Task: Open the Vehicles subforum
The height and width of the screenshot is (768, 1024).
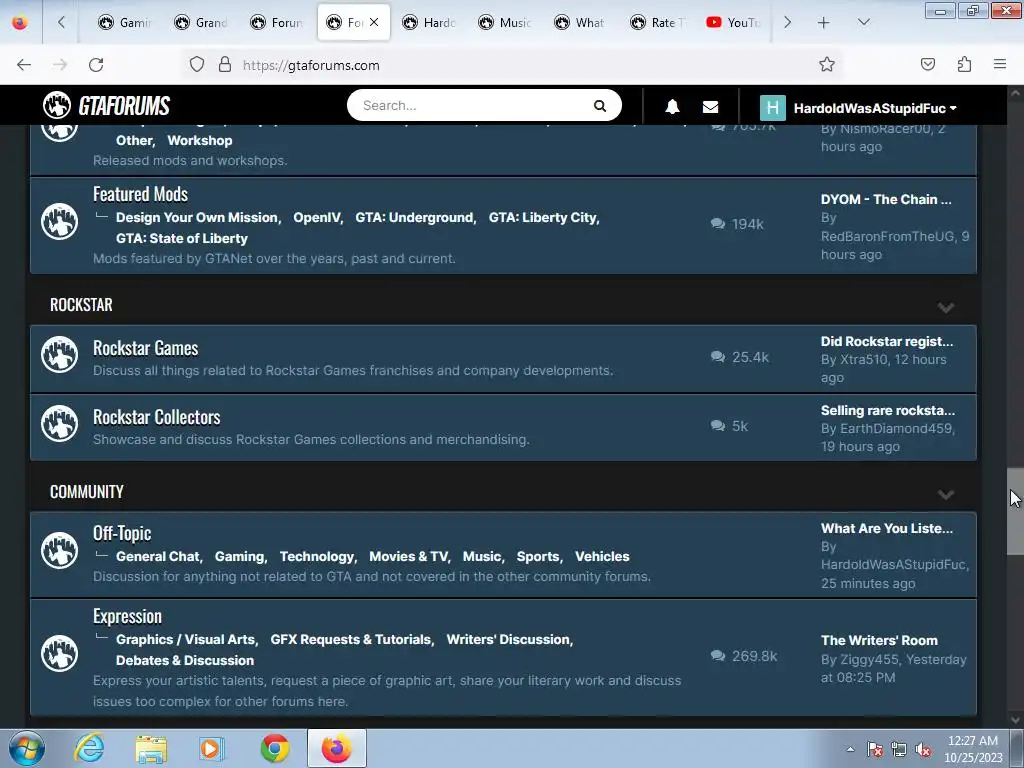Action: pyautogui.click(x=602, y=556)
